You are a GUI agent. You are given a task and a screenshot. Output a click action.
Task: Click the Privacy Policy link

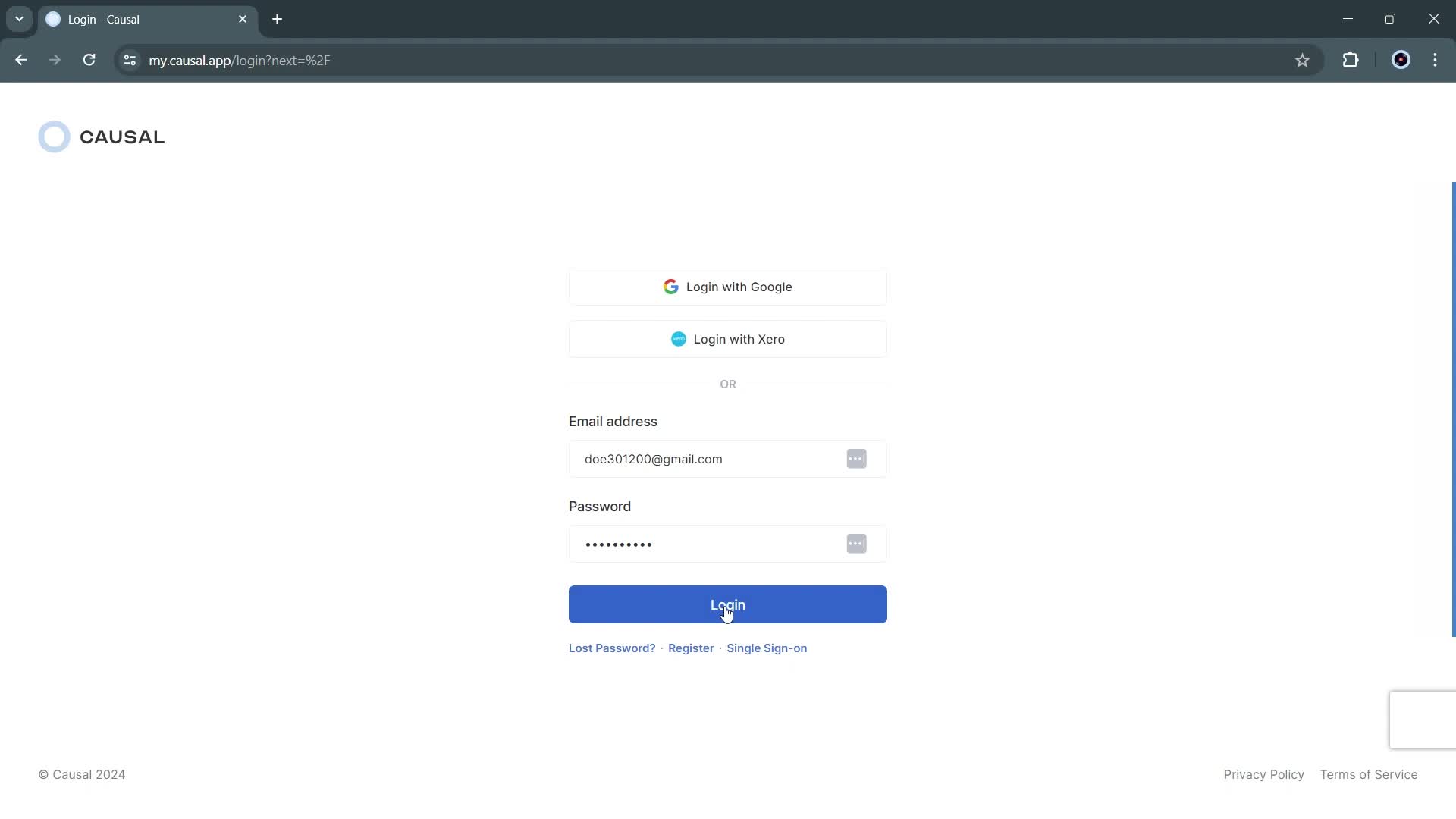point(1264,774)
